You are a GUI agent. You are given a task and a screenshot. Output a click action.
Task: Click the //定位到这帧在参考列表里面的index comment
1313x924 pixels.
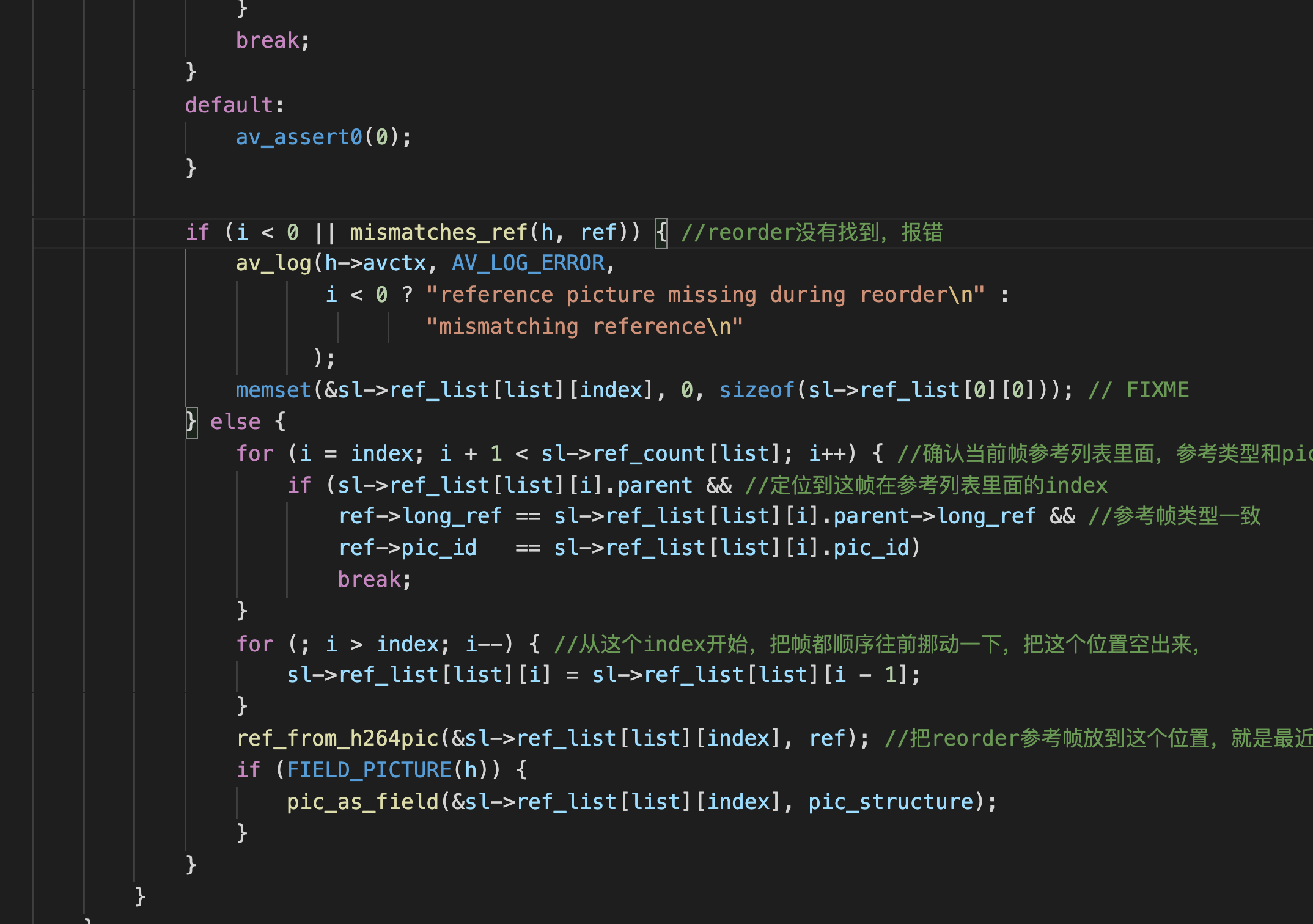(x=926, y=485)
